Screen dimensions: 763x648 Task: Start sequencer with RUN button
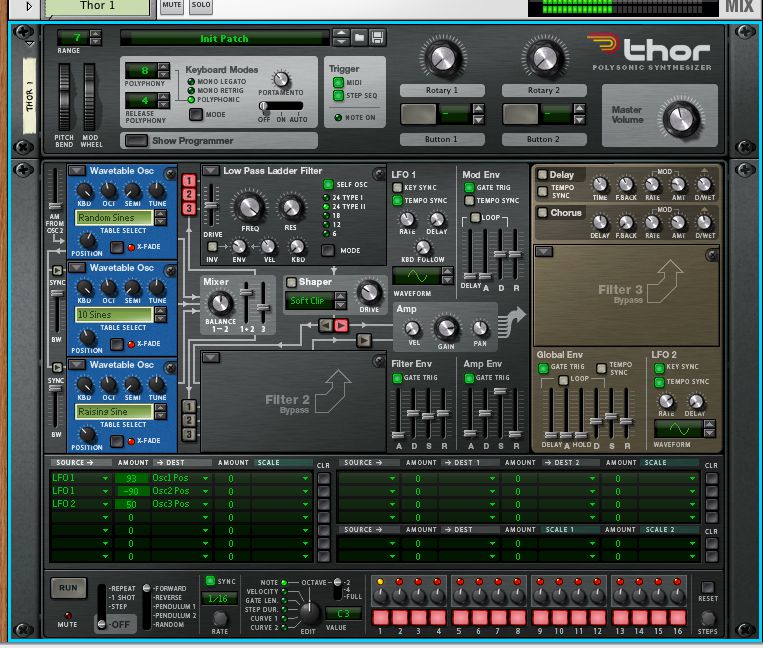68,588
